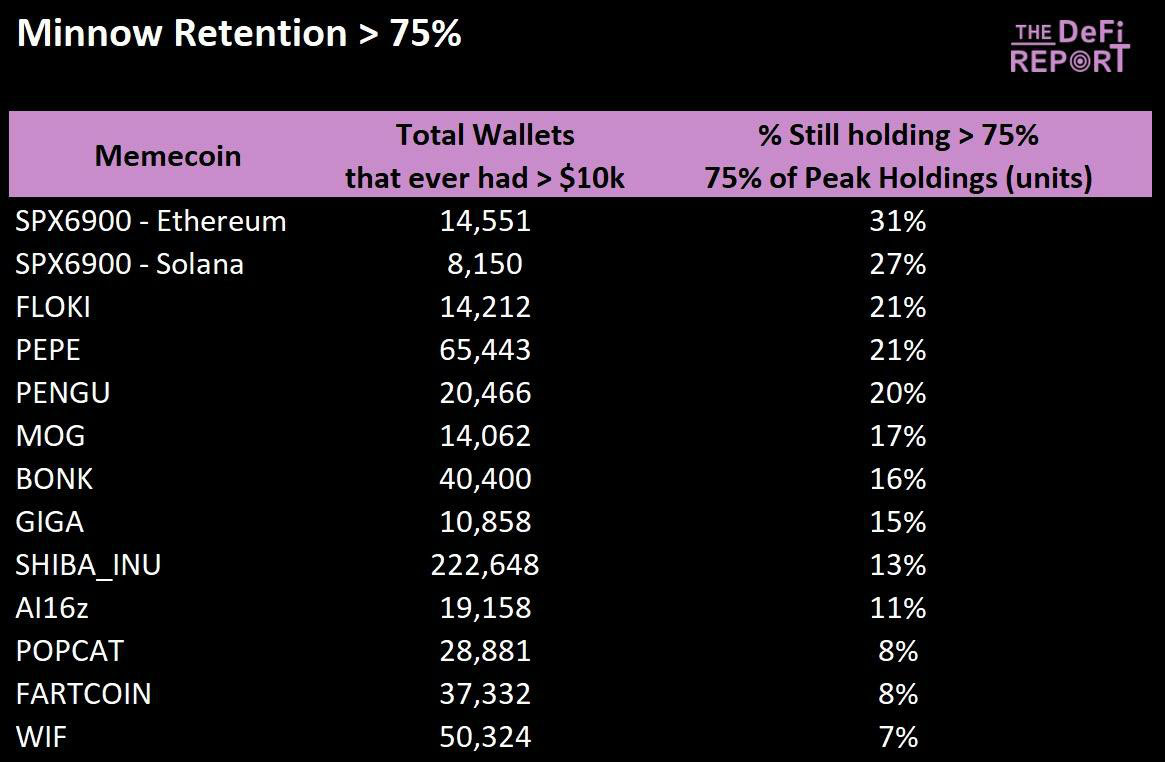Select the SPX6900 - Ethereum row label
This screenshot has width=1165, height=762.
151,221
